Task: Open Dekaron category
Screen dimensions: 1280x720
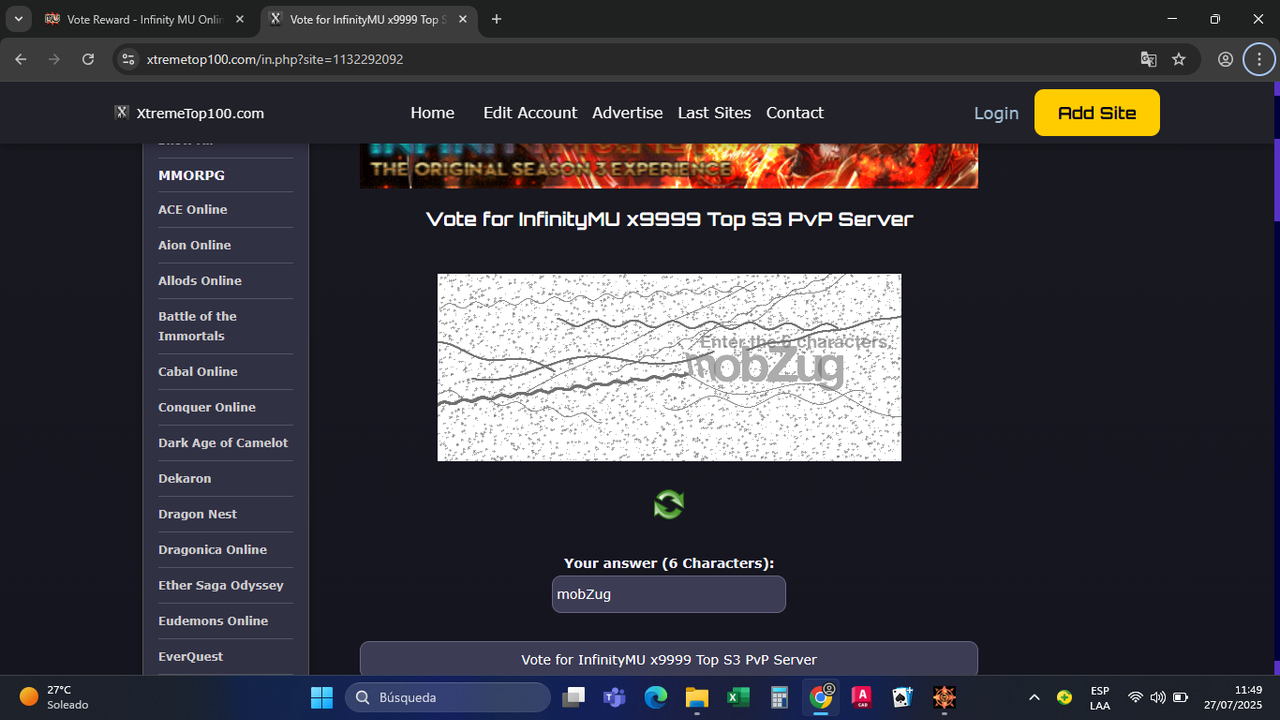Action: tap(185, 479)
